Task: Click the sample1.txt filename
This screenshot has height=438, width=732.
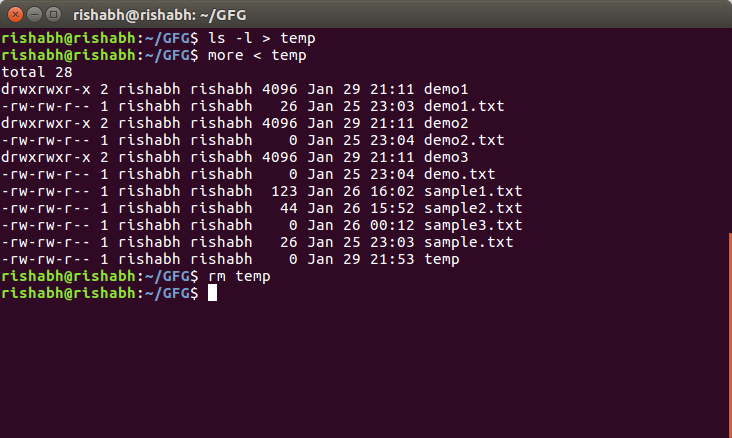Action: (x=473, y=191)
